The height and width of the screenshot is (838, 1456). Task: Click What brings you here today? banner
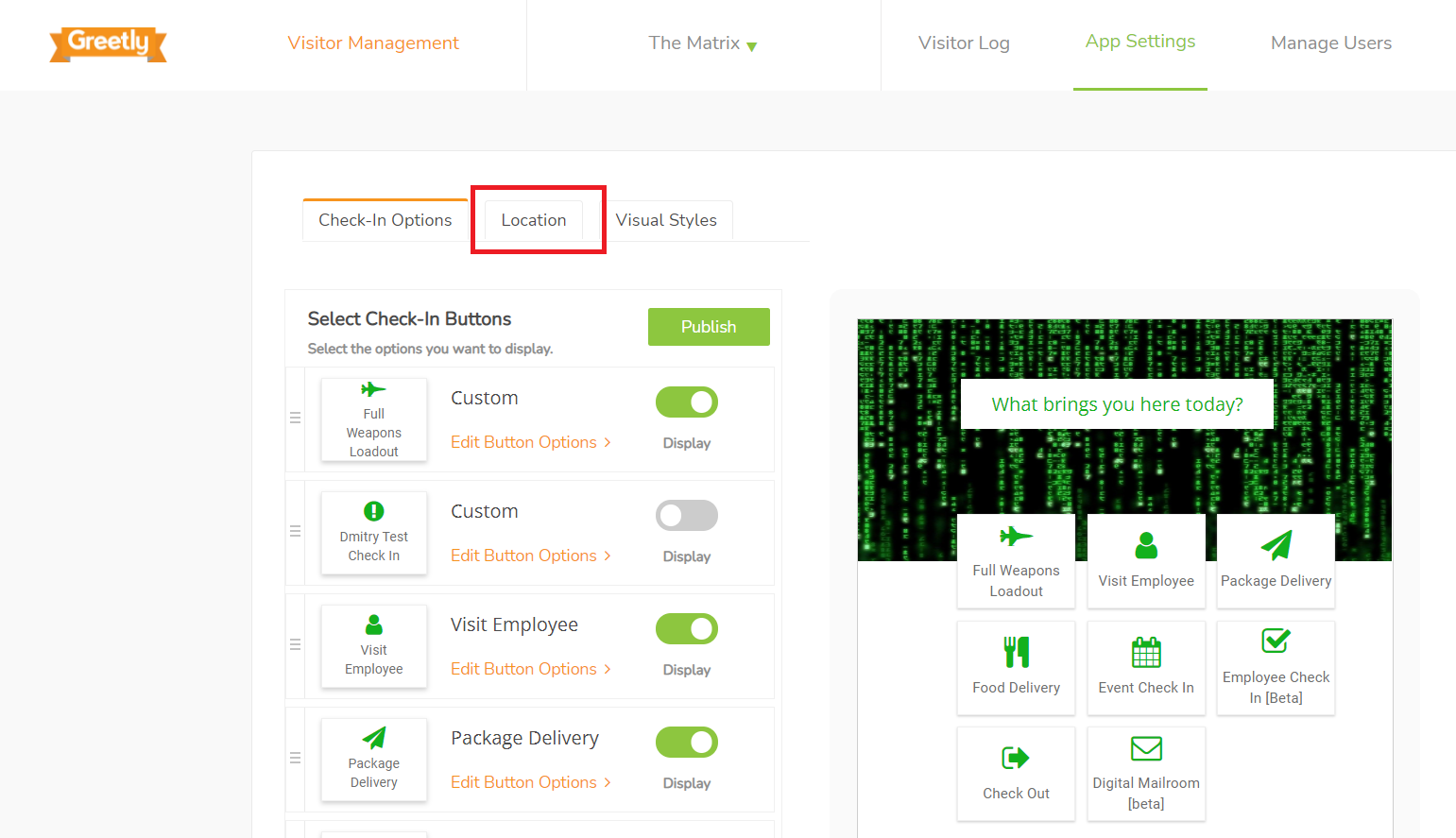pyautogui.click(x=1117, y=404)
